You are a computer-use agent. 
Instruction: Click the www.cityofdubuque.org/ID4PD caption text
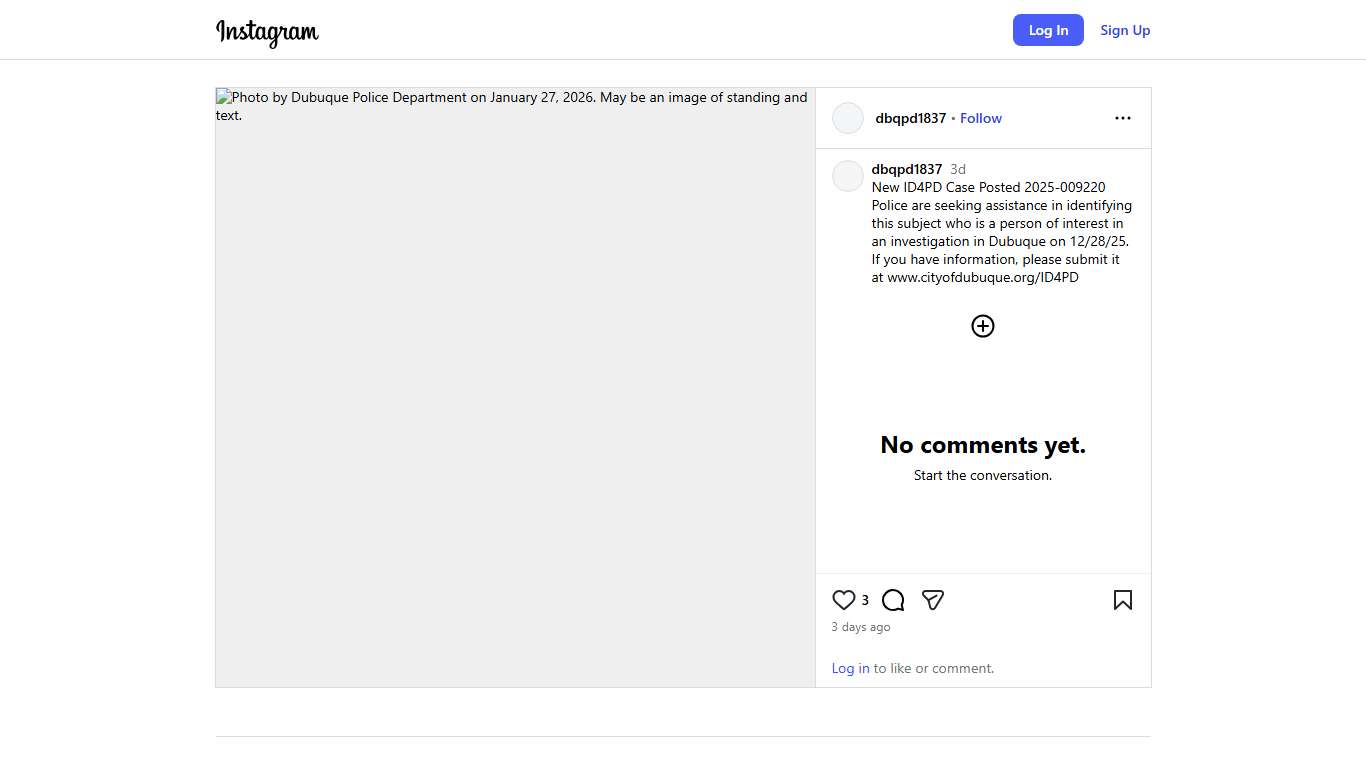click(x=982, y=277)
